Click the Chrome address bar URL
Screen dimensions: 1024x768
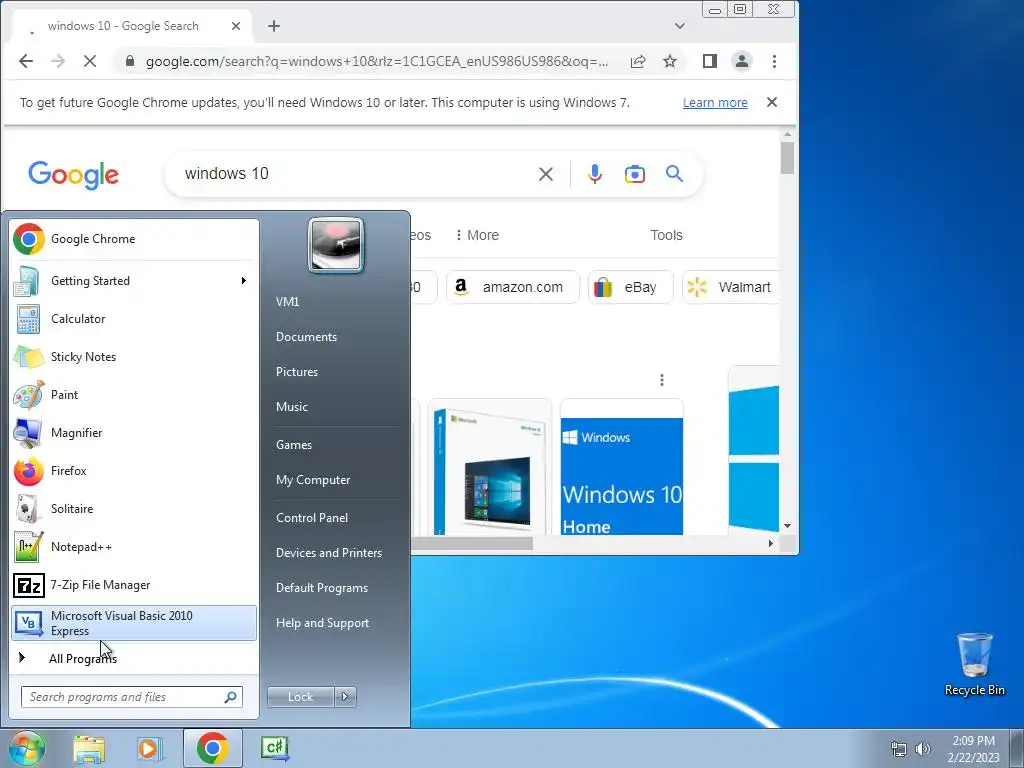click(377, 61)
